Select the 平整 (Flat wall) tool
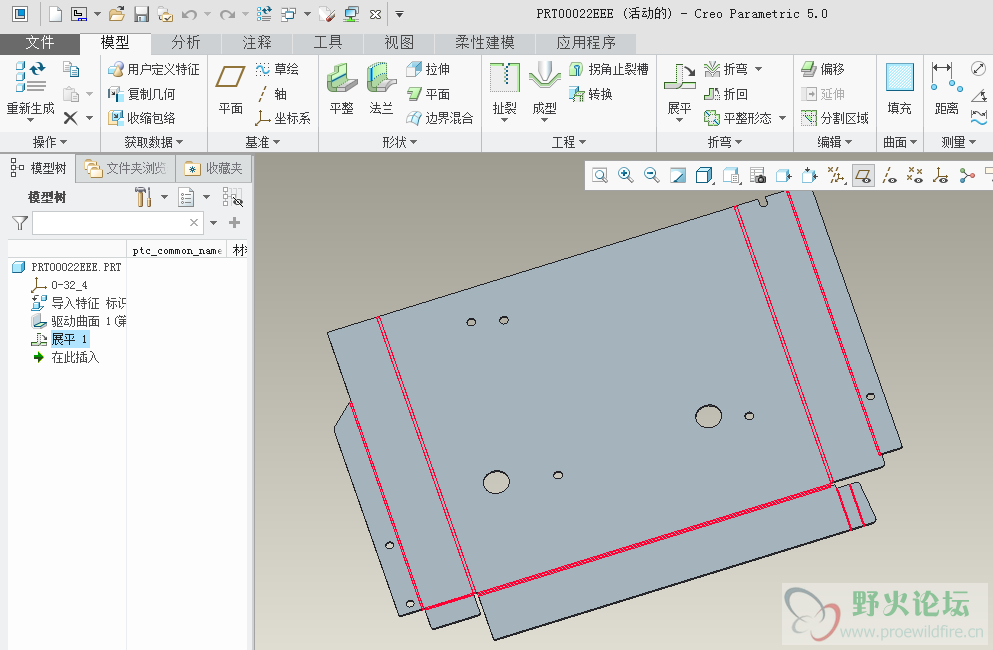The width and height of the screenshot is (993, 650). pos(342,88)
